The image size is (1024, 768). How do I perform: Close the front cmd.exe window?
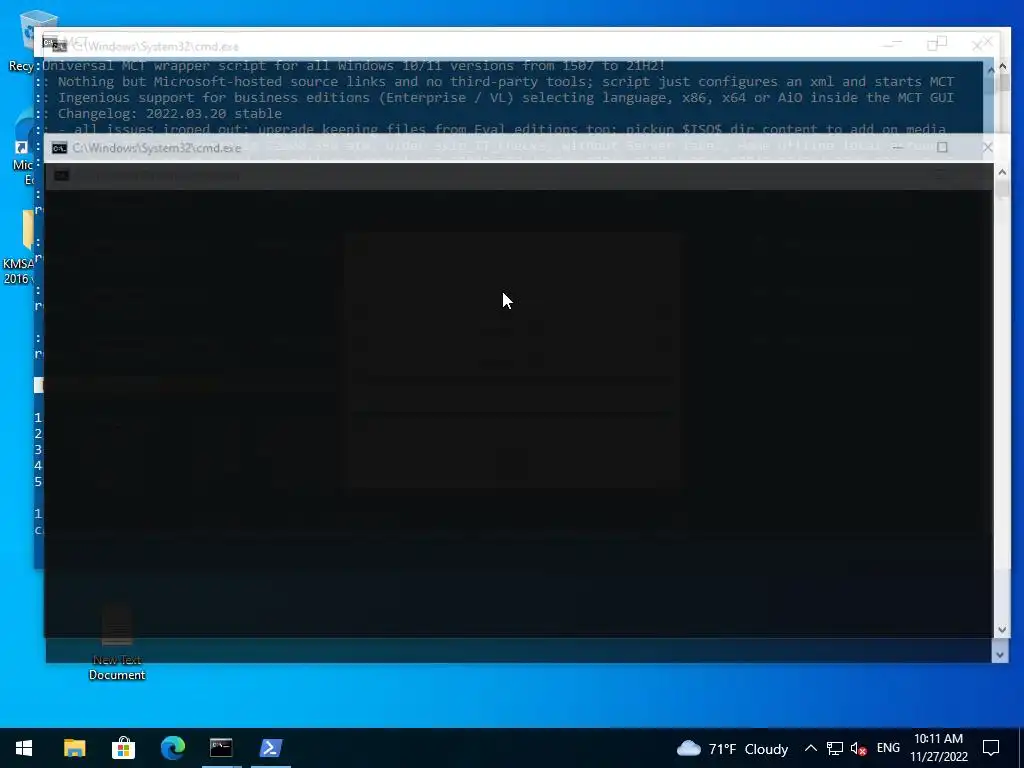(987, 148)
